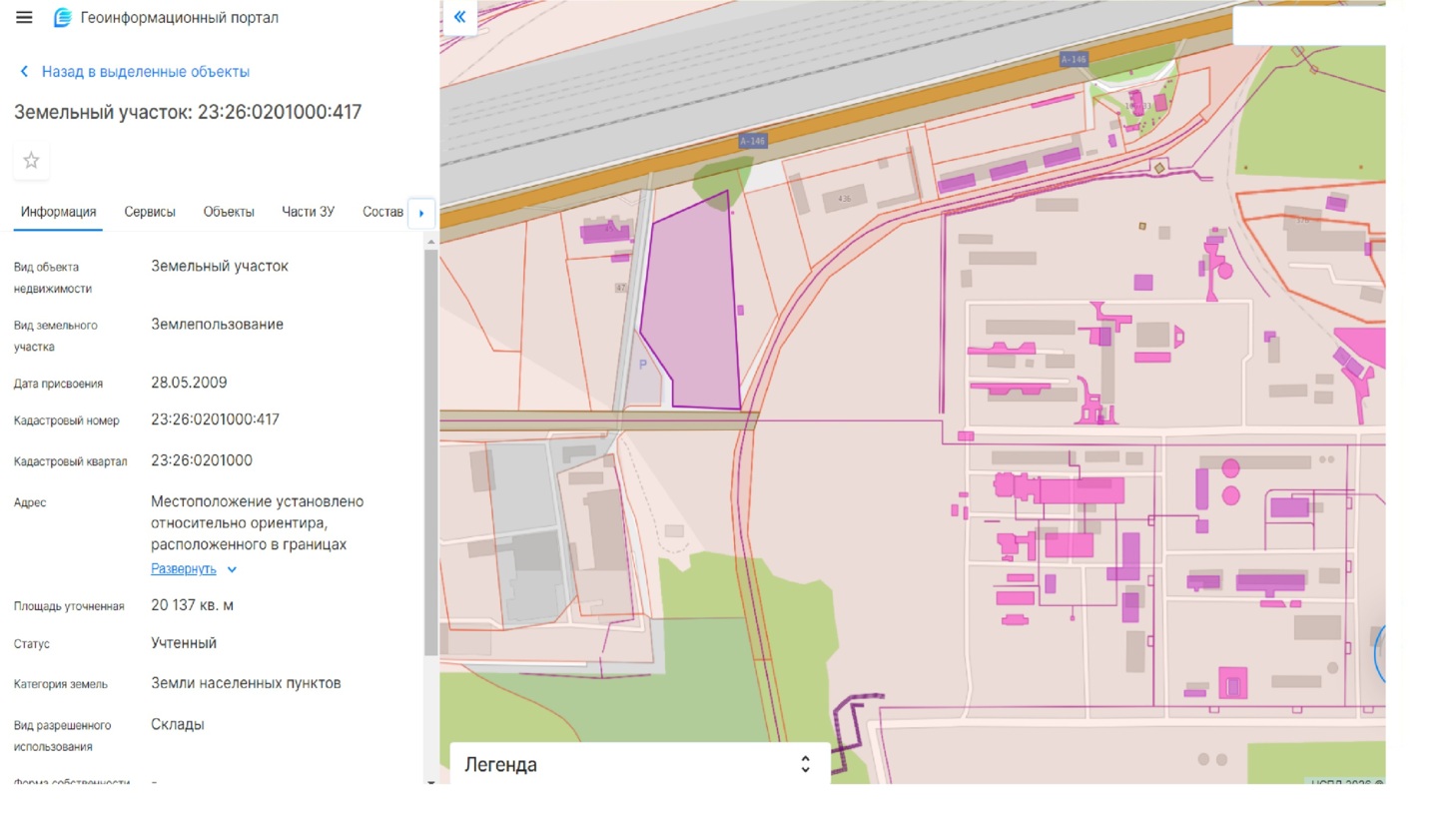The image size is (1456, 819).
Task: Click the Вид объекта недвижимости value Земельный участок
Action: (x=220, y=267)
